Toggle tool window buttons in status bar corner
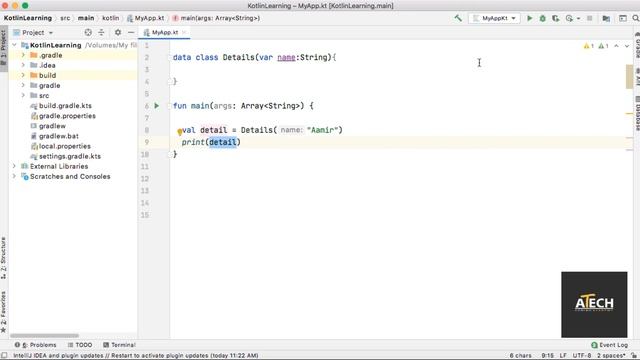640x360 pixels. [4, 356]
